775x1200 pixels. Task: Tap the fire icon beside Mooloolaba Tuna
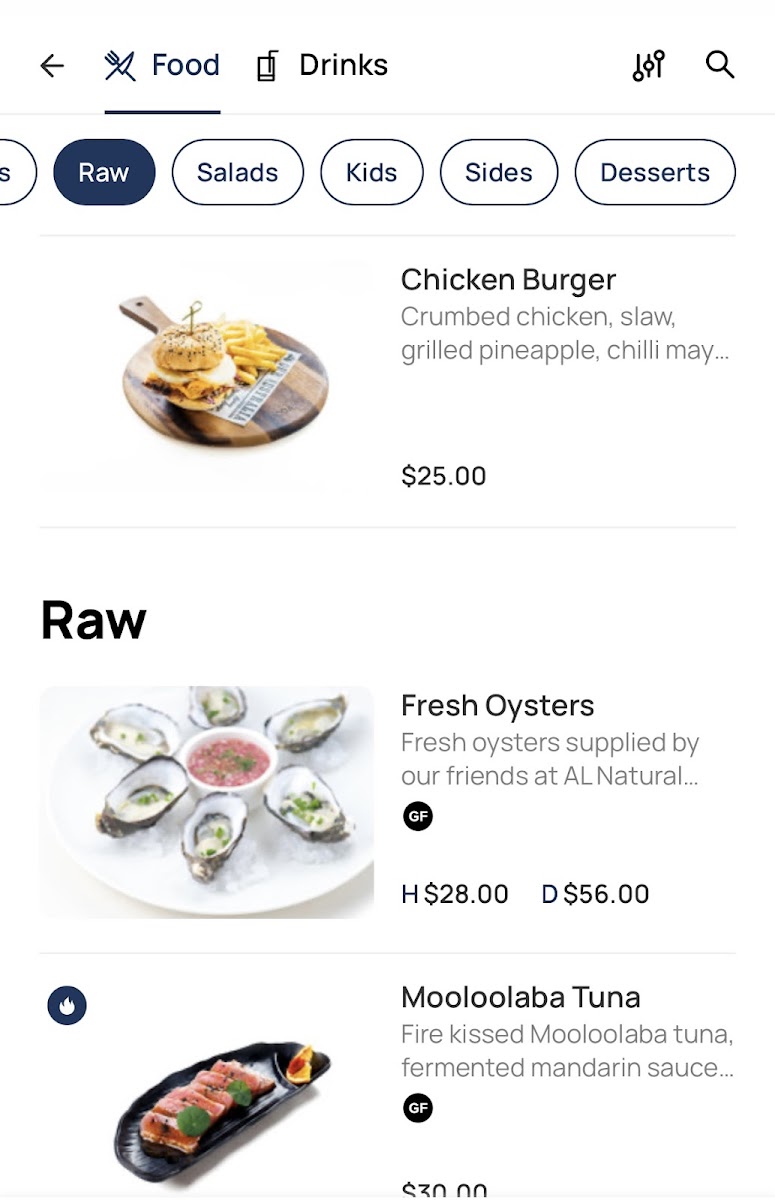[67, 1006]
